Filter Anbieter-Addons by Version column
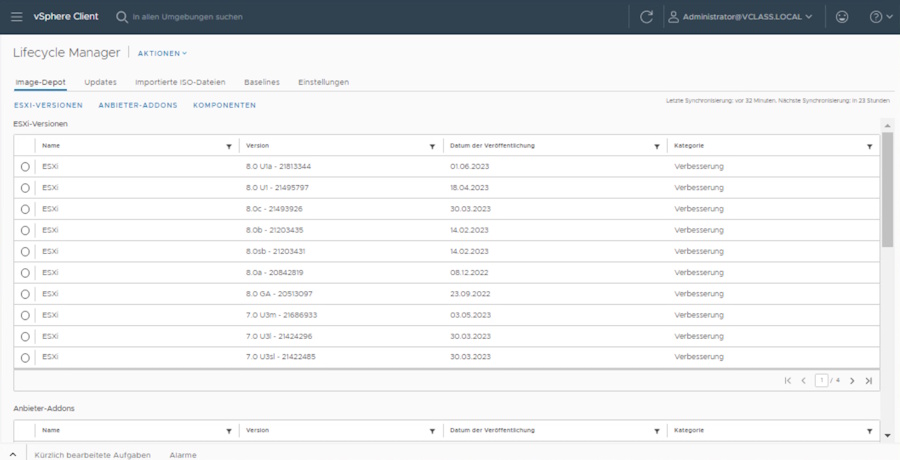 click(x=432, y=431)
